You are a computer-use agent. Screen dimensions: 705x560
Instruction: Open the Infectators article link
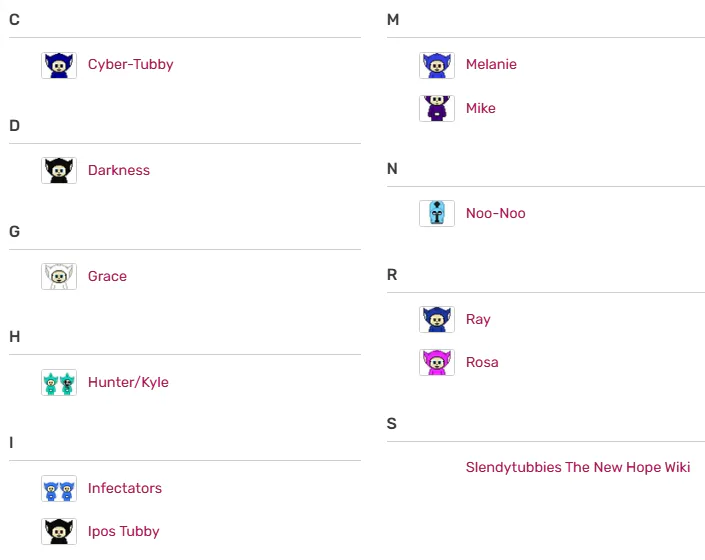point(124,489)
